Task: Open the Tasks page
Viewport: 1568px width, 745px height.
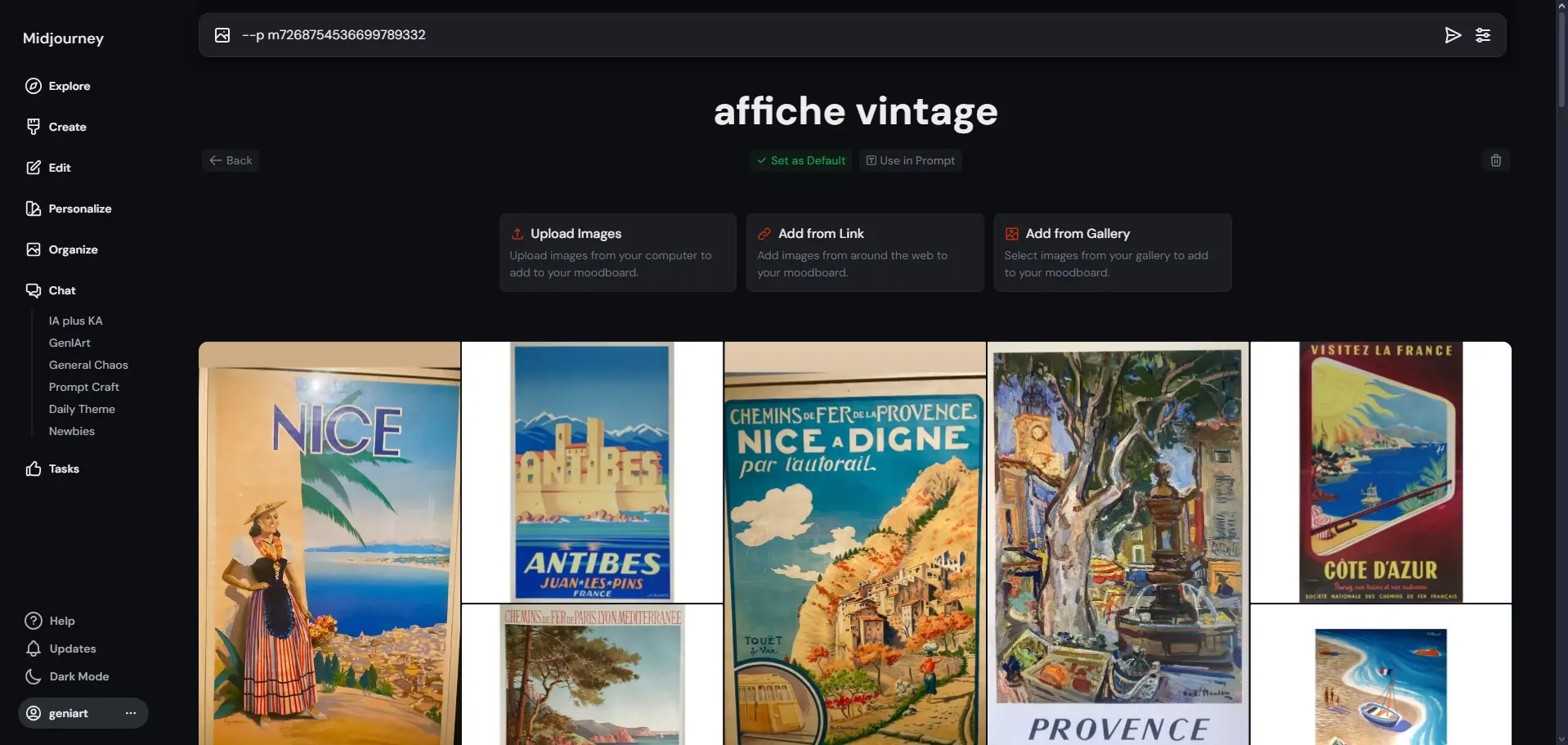Action: (x=52, y=469)
